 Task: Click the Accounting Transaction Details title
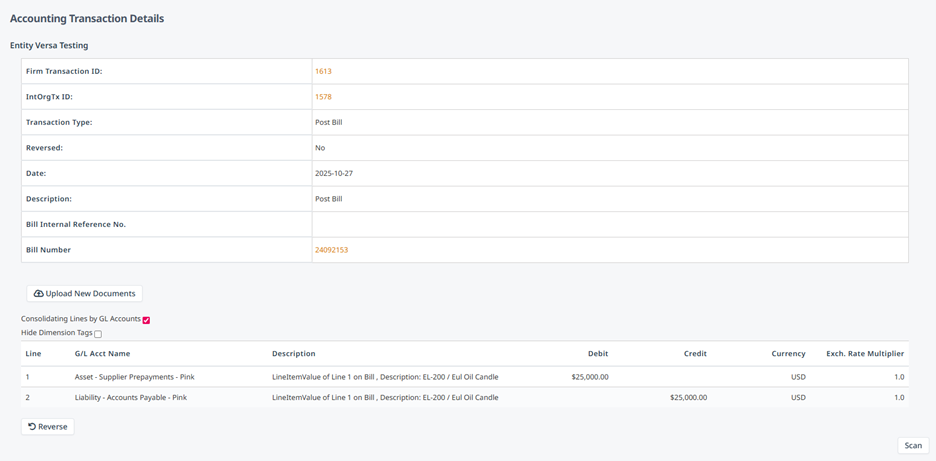87,19
